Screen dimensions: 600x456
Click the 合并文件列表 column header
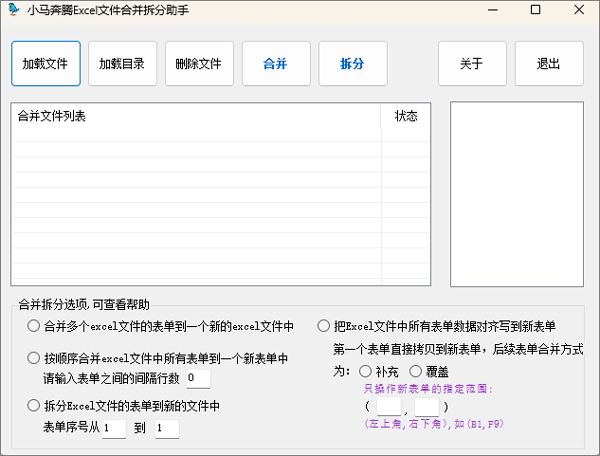[x=196, y=116]
